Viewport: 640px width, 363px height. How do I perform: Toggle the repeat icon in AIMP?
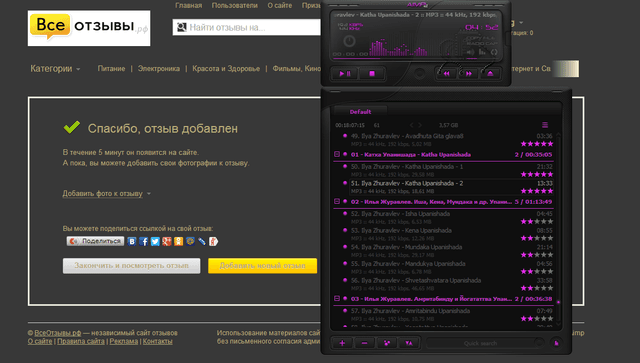click(494, 52)
